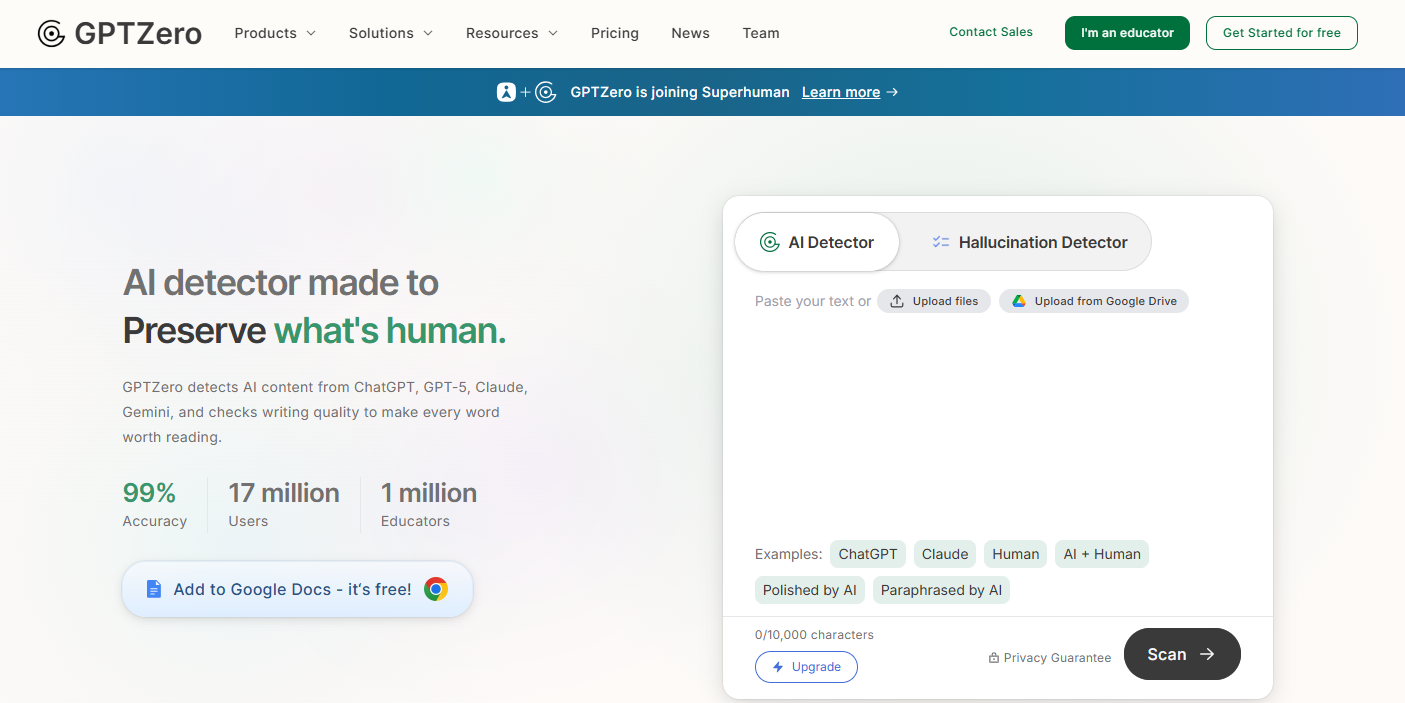Click the GPTZero is joining Superhuman text
Screen dimensions: 1405x703
point(680,92)
